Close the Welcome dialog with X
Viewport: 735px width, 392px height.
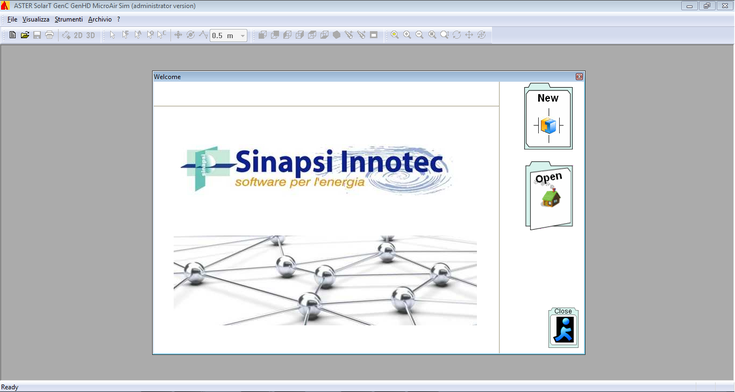point(579,76)
